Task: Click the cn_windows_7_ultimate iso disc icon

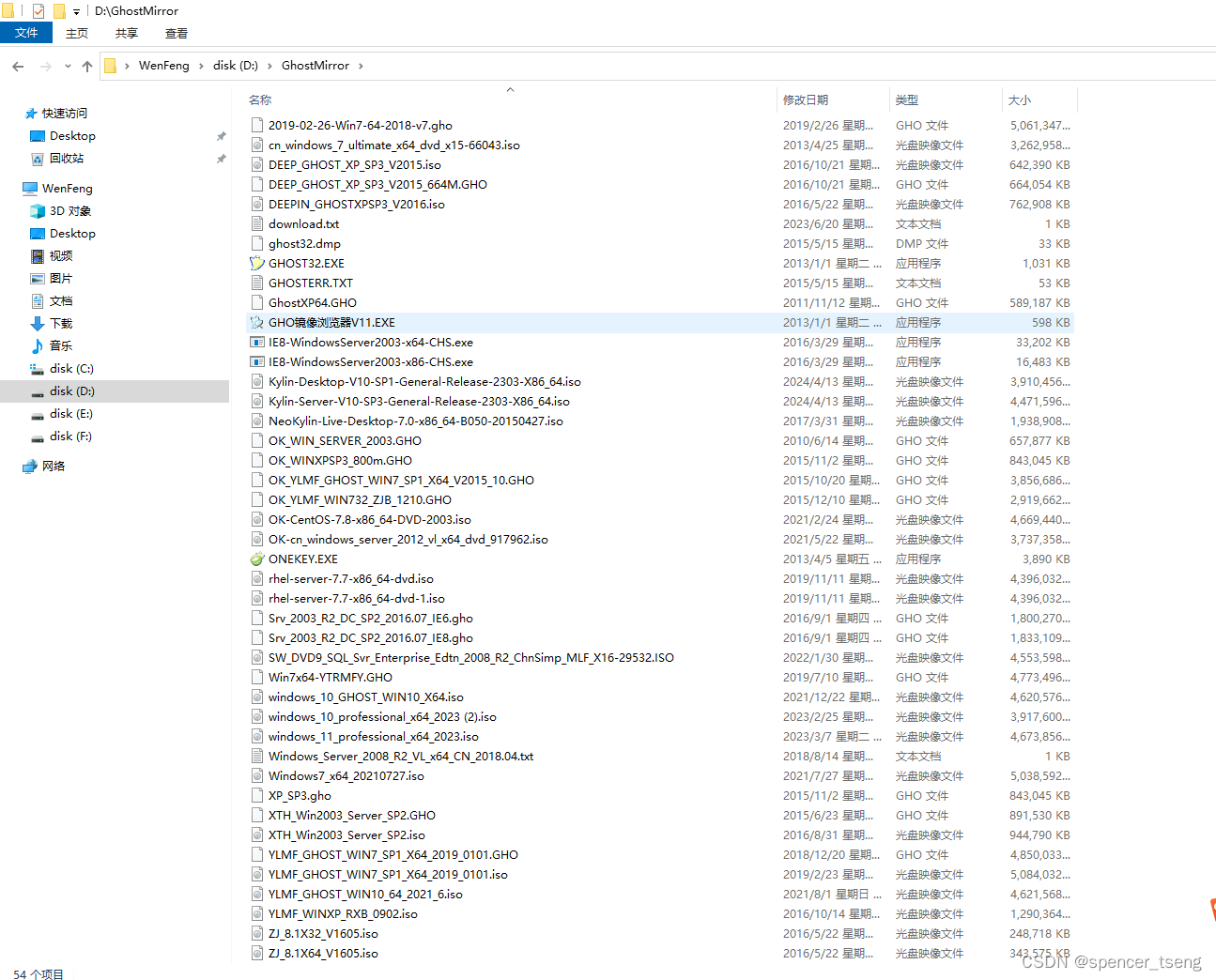Action: [257, 145]
